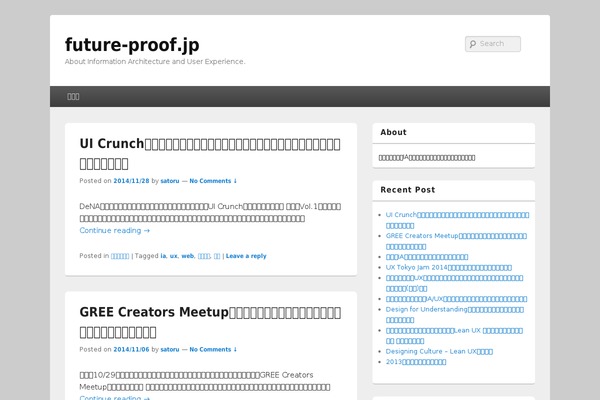Screen dimensions: 600x400
Task: Open No Comments link on UI Crunch post
Action: pos(213,181)
